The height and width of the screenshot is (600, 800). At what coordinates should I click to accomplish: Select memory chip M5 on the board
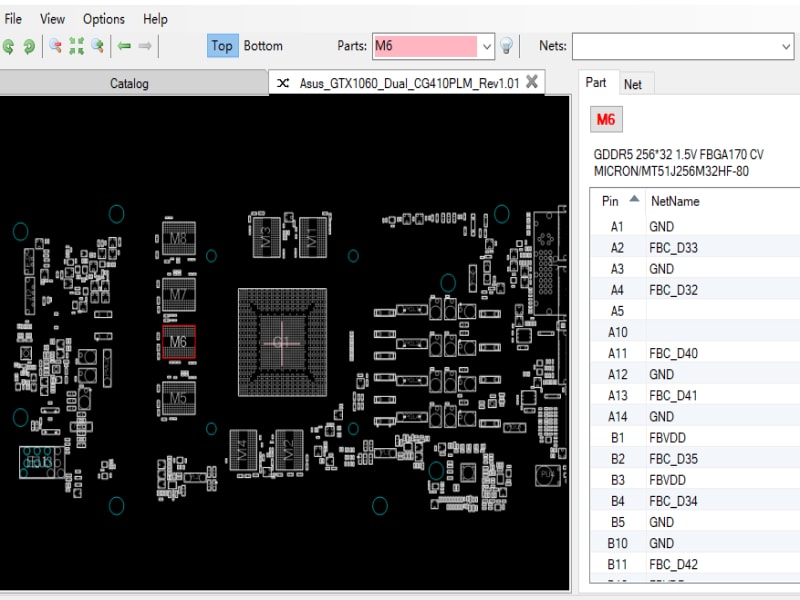[178, 398]
